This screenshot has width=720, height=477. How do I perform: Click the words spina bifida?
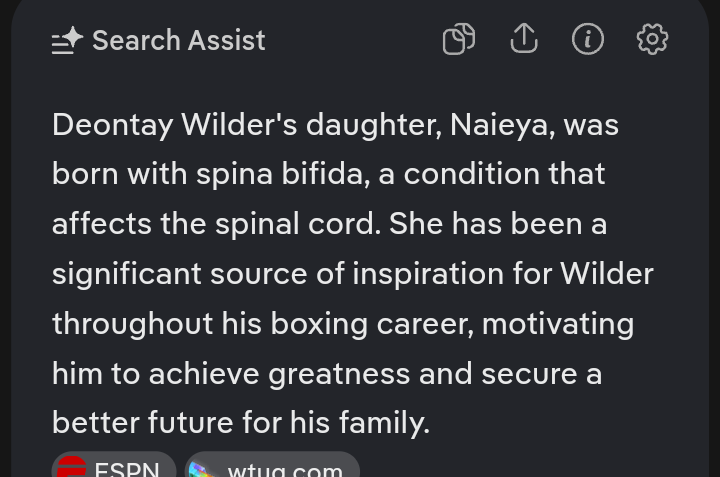coord(283,174)
